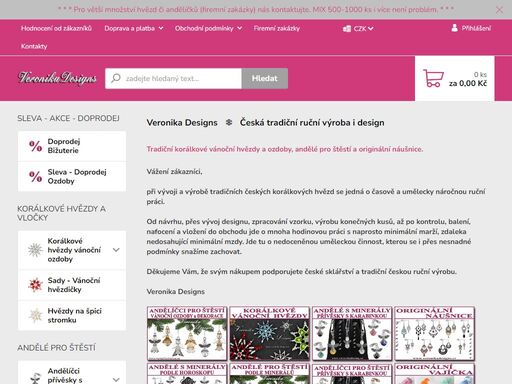Click the magnifier icon in the search box

click(x=116, y=78)
